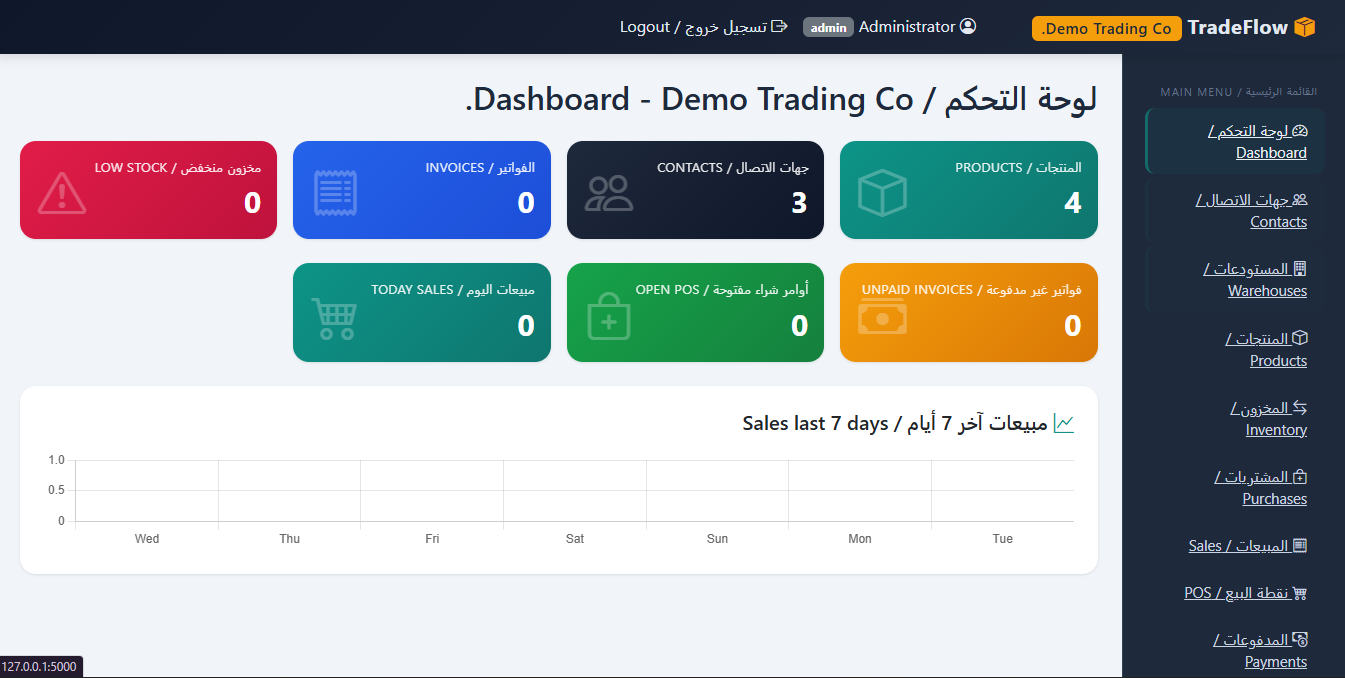This screenshot has width=1345, height=678.
Task: Click the Contacts card people icon
Action: point(609,193)
